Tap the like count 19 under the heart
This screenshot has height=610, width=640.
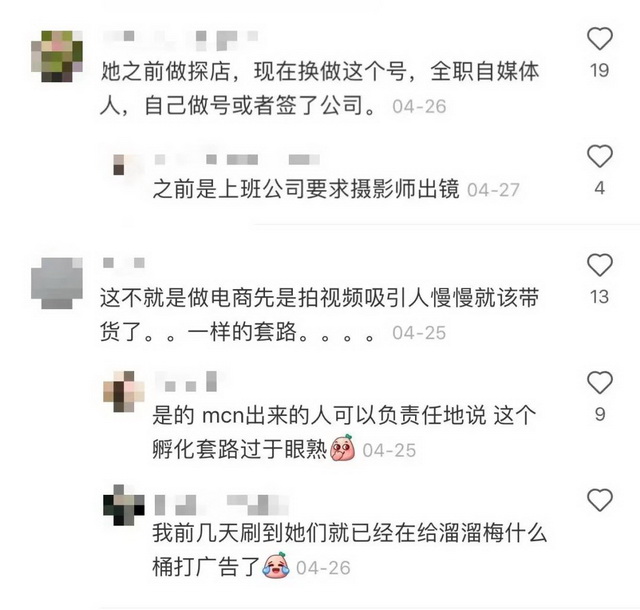[x=600, y=70]
